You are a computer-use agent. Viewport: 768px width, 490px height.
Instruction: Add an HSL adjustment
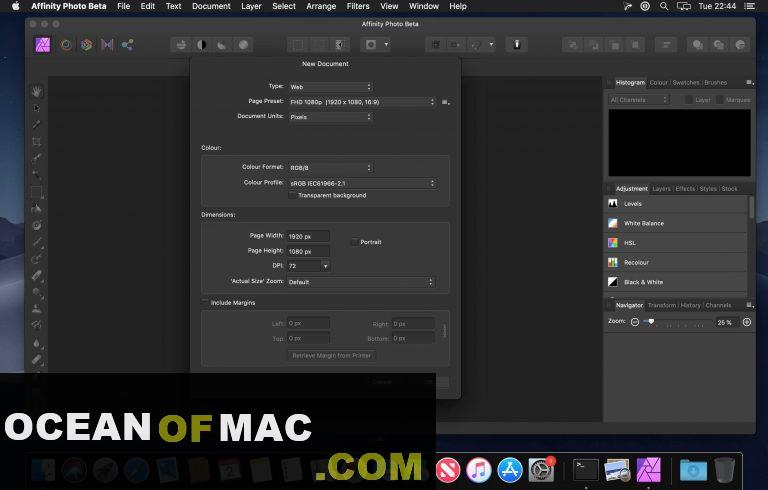point(676,243)
